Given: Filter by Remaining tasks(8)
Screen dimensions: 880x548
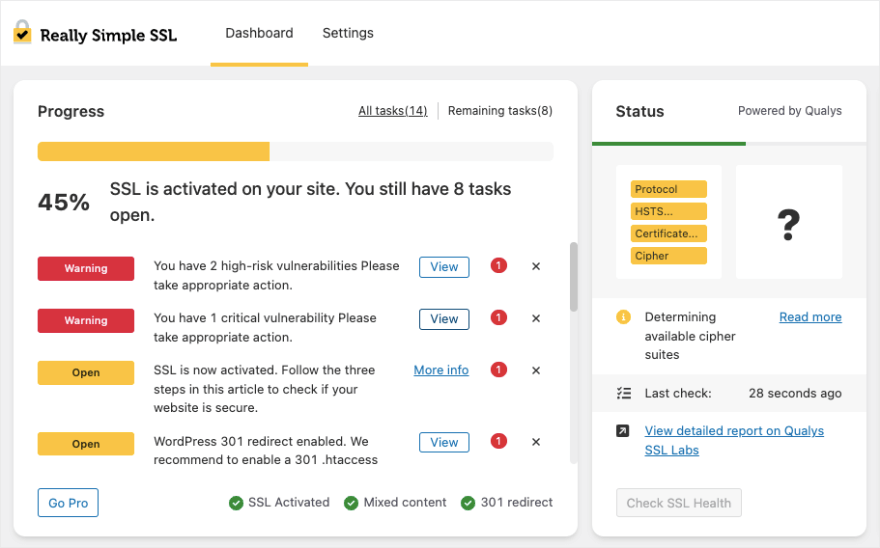Looking at the screenshot, I should (500, 111).
